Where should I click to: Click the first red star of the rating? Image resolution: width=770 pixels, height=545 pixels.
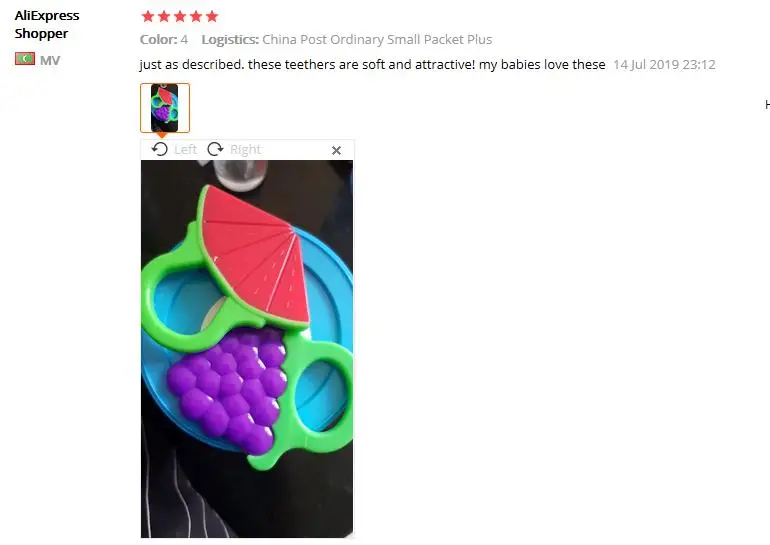coord(147,17)
